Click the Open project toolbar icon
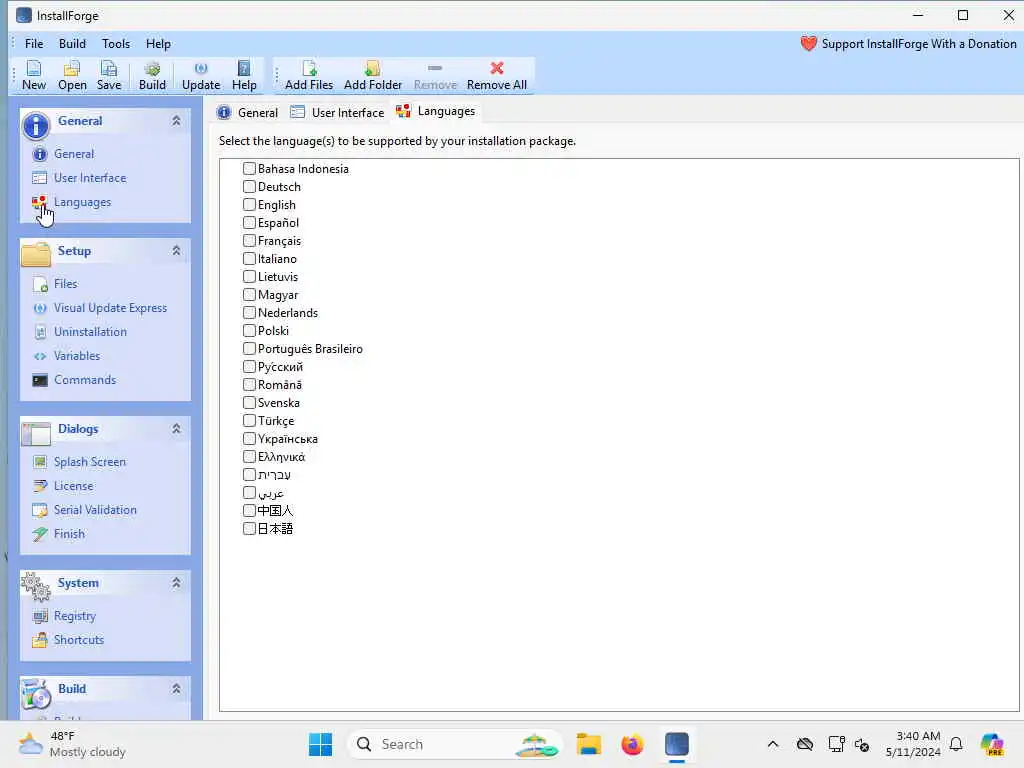1024x768 pixels. pos(72,76)
